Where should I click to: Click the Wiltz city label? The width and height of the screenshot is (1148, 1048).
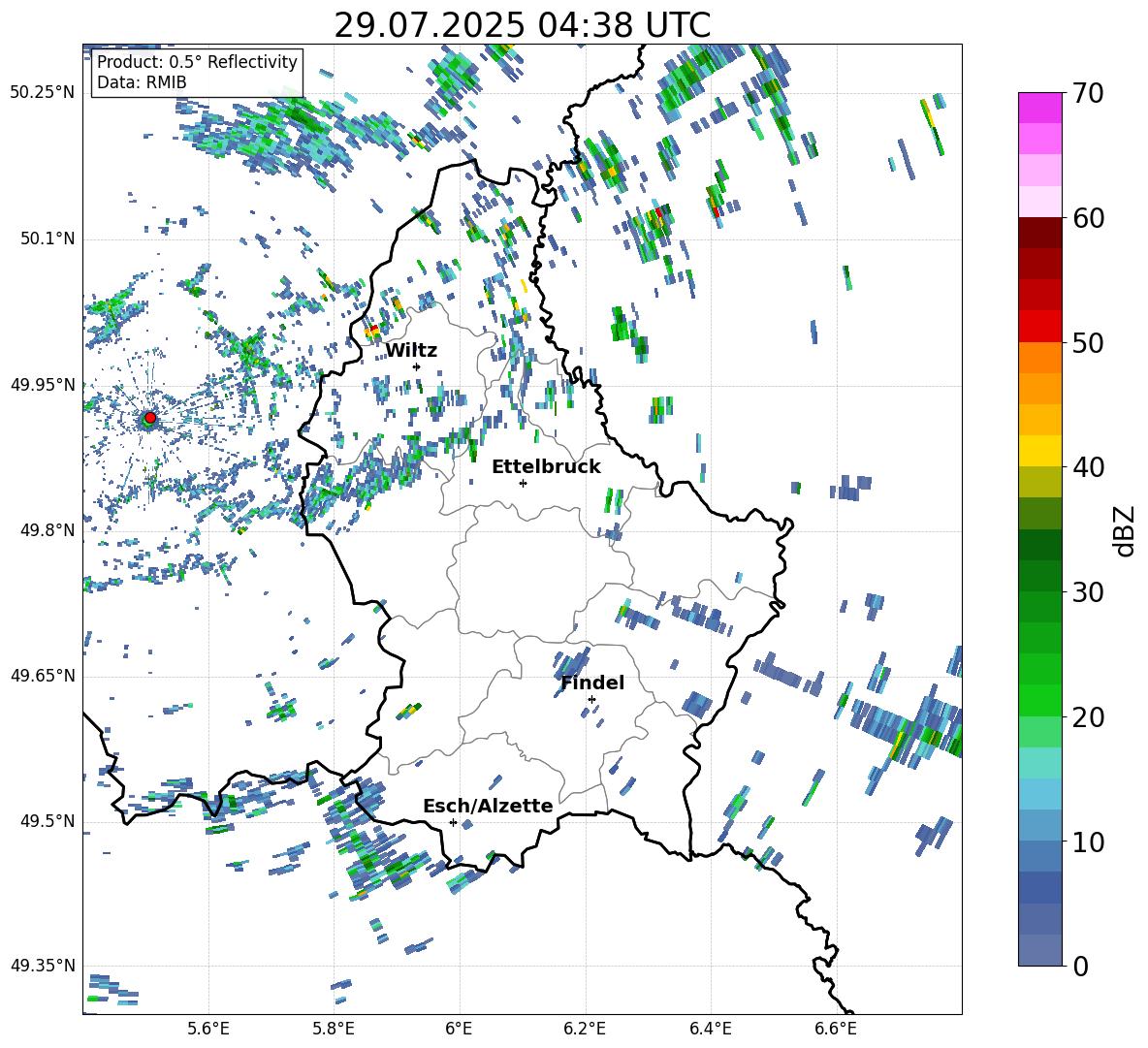(x=411, y=351)
